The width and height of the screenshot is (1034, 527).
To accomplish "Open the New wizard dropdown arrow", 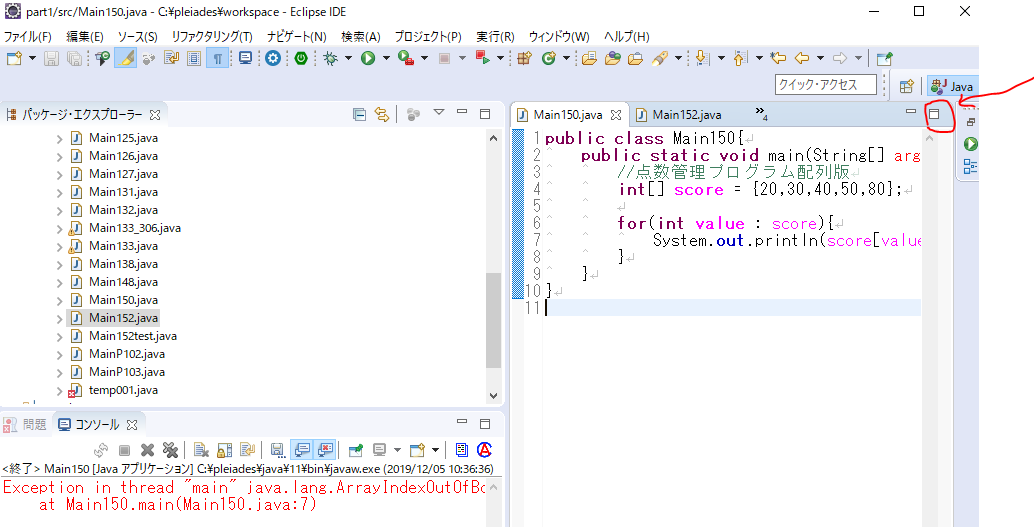I will click(x=32, y=58).
